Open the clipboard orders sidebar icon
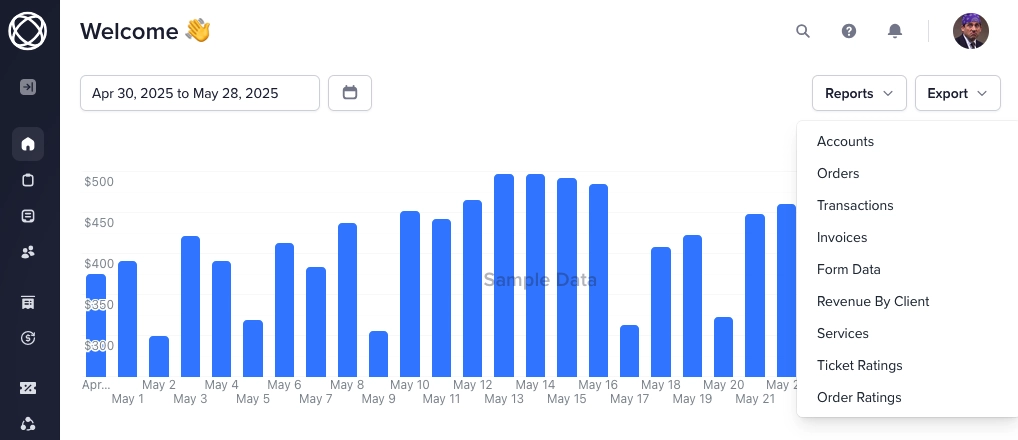Image resolution: width=1018 pixels, height=440 pixels. 28,180
